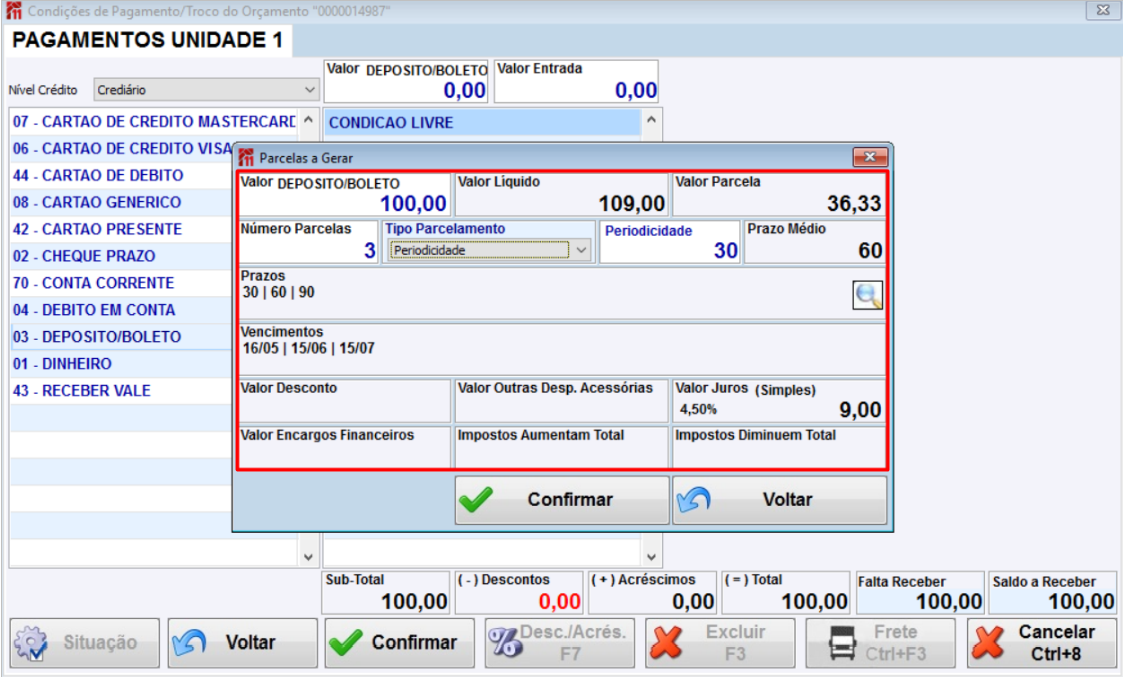The height and width of the screenshot is (677, 1123).
Task: Click the Periodicidade field with value 30
Action: (670, 242)
